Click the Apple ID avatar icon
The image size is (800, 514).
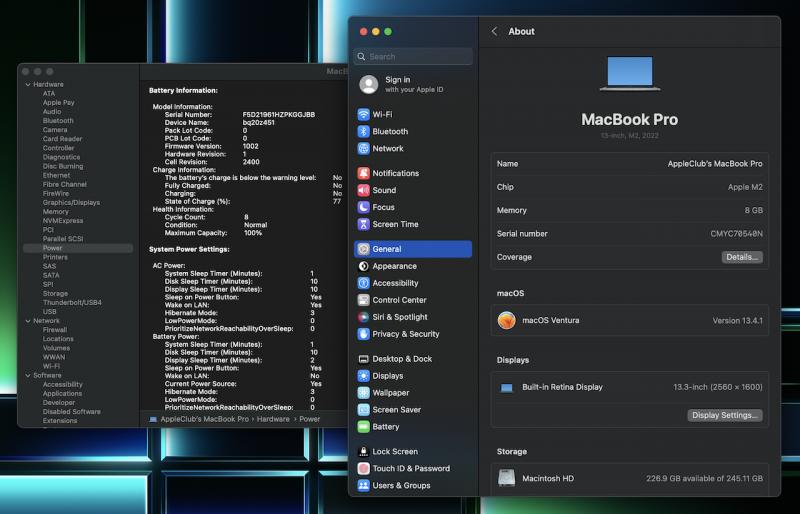pos(368,84)
